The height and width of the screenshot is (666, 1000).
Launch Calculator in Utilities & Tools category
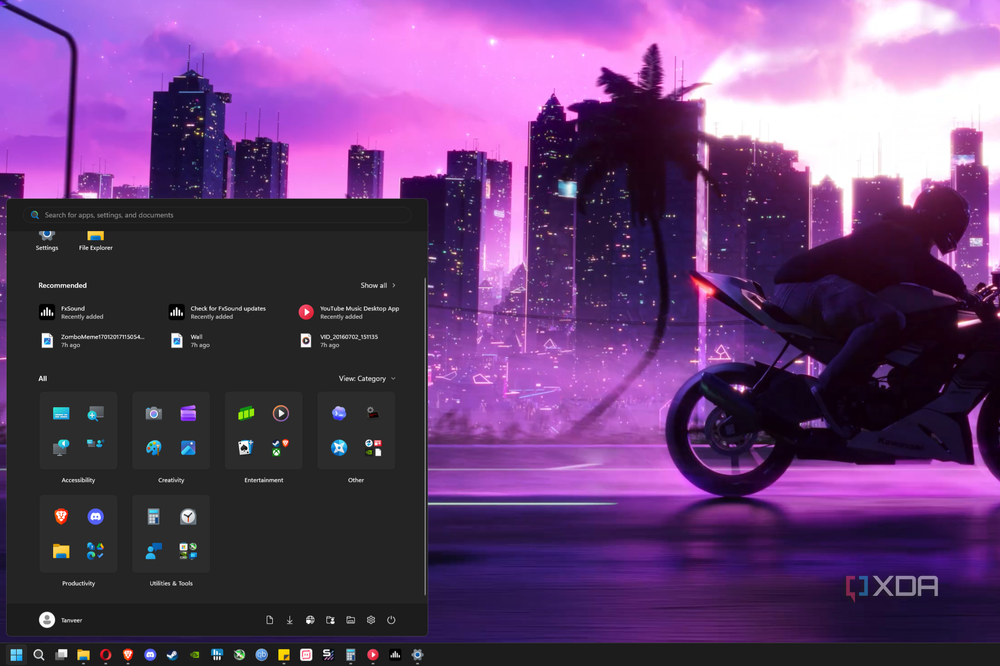154,517
